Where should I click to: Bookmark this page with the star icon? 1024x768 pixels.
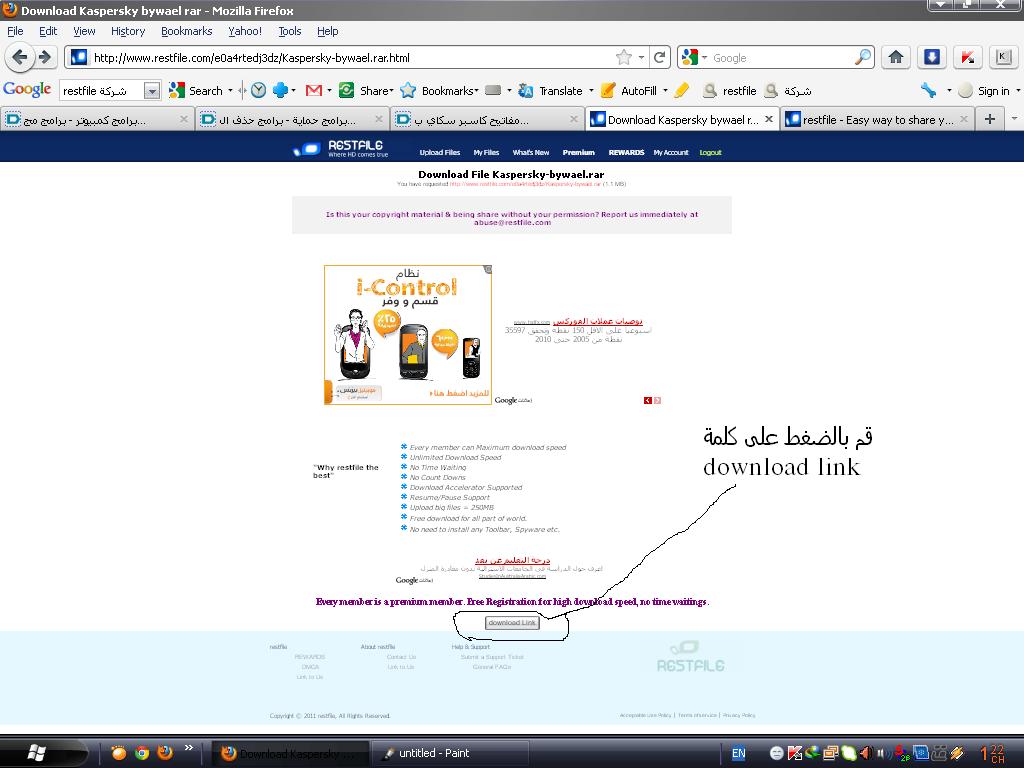(624, 57)
